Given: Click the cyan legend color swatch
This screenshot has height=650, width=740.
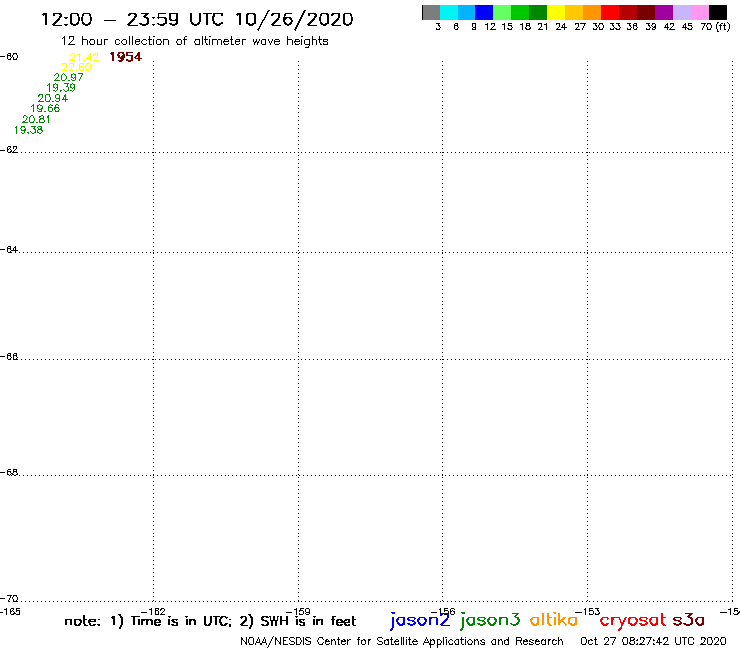Looking at the screenshot, I should pyautogui.click(x=449, y=12).
